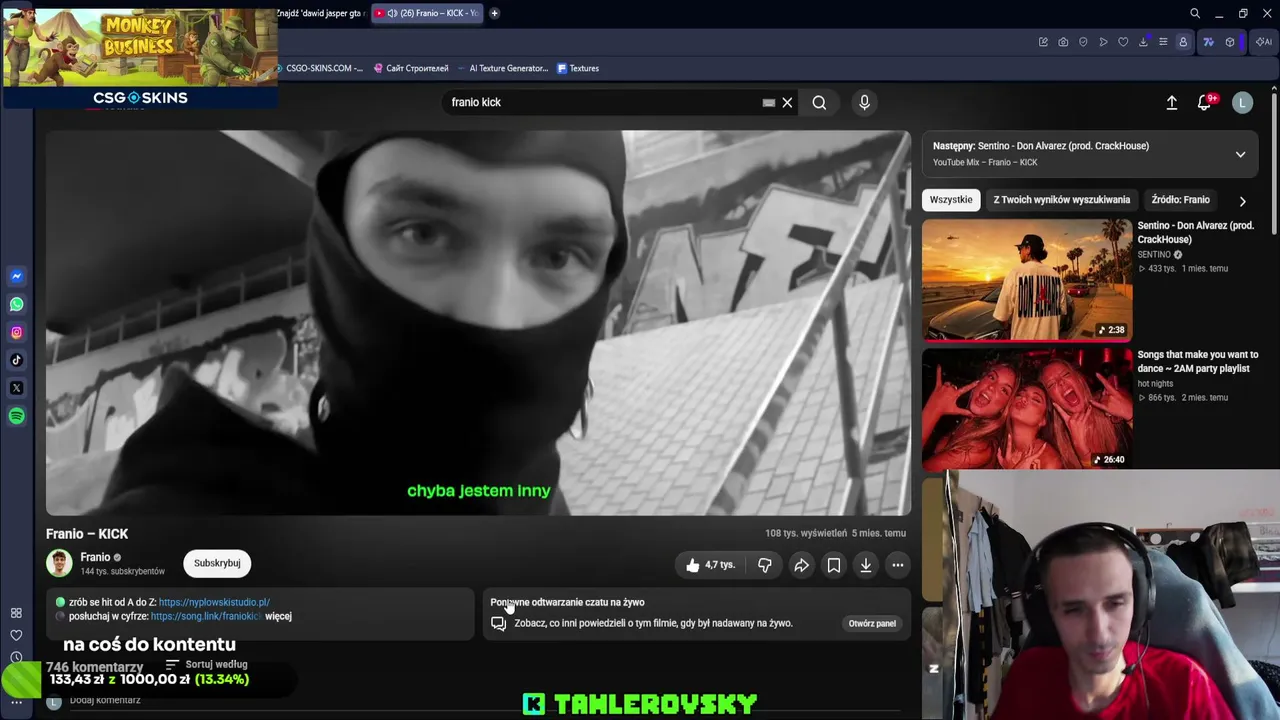Dislike the video
Image resolution: width=1280 pixels, height=720 pixels.
coord(765,565)
